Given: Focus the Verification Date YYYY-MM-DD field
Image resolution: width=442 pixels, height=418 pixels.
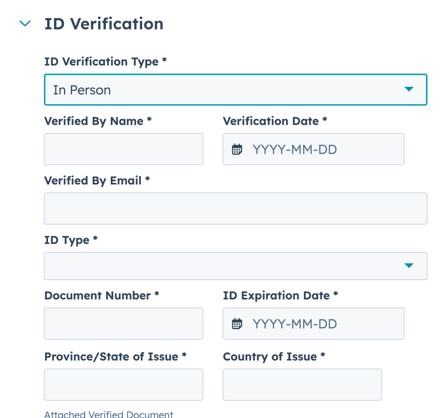Looking at the screenshot, I should (313, 149).
